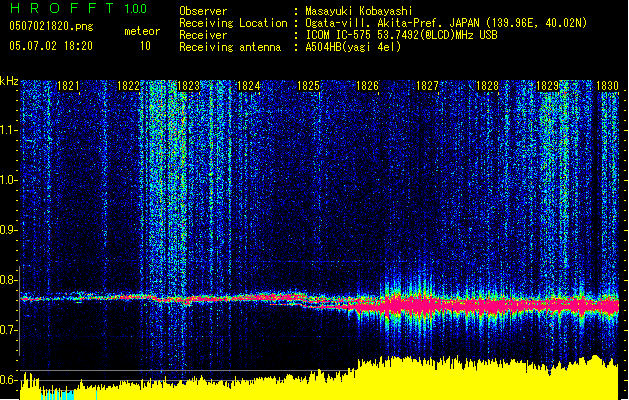Image resolution: width=629 pixels, height=400 pixels.
Task: Click the Receiver label
Action: click(203, 35)
